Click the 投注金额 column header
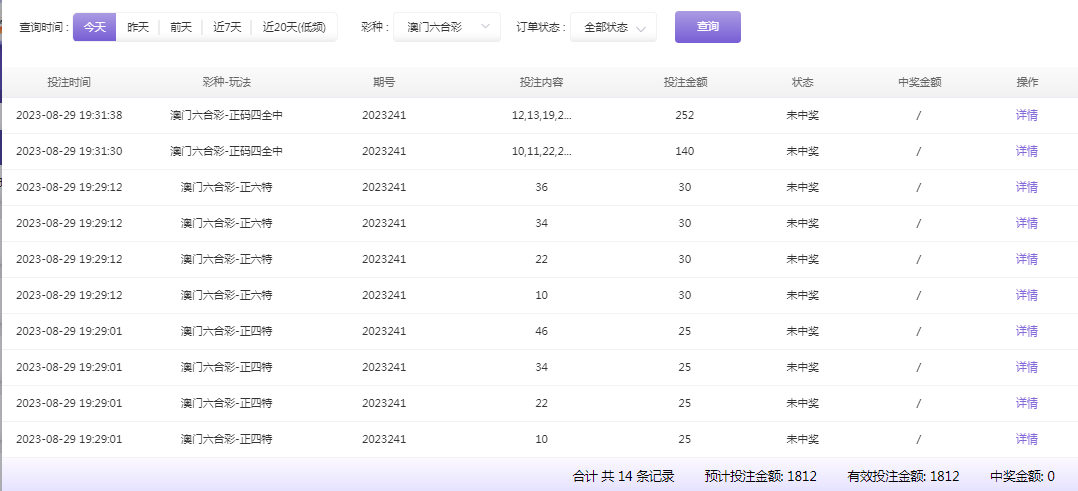 (685, 82)
